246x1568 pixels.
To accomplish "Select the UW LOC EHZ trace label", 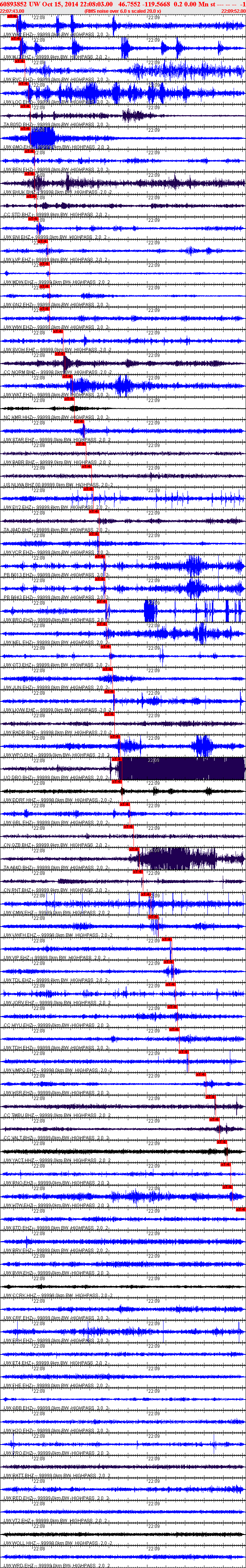I will pos(57,102).
